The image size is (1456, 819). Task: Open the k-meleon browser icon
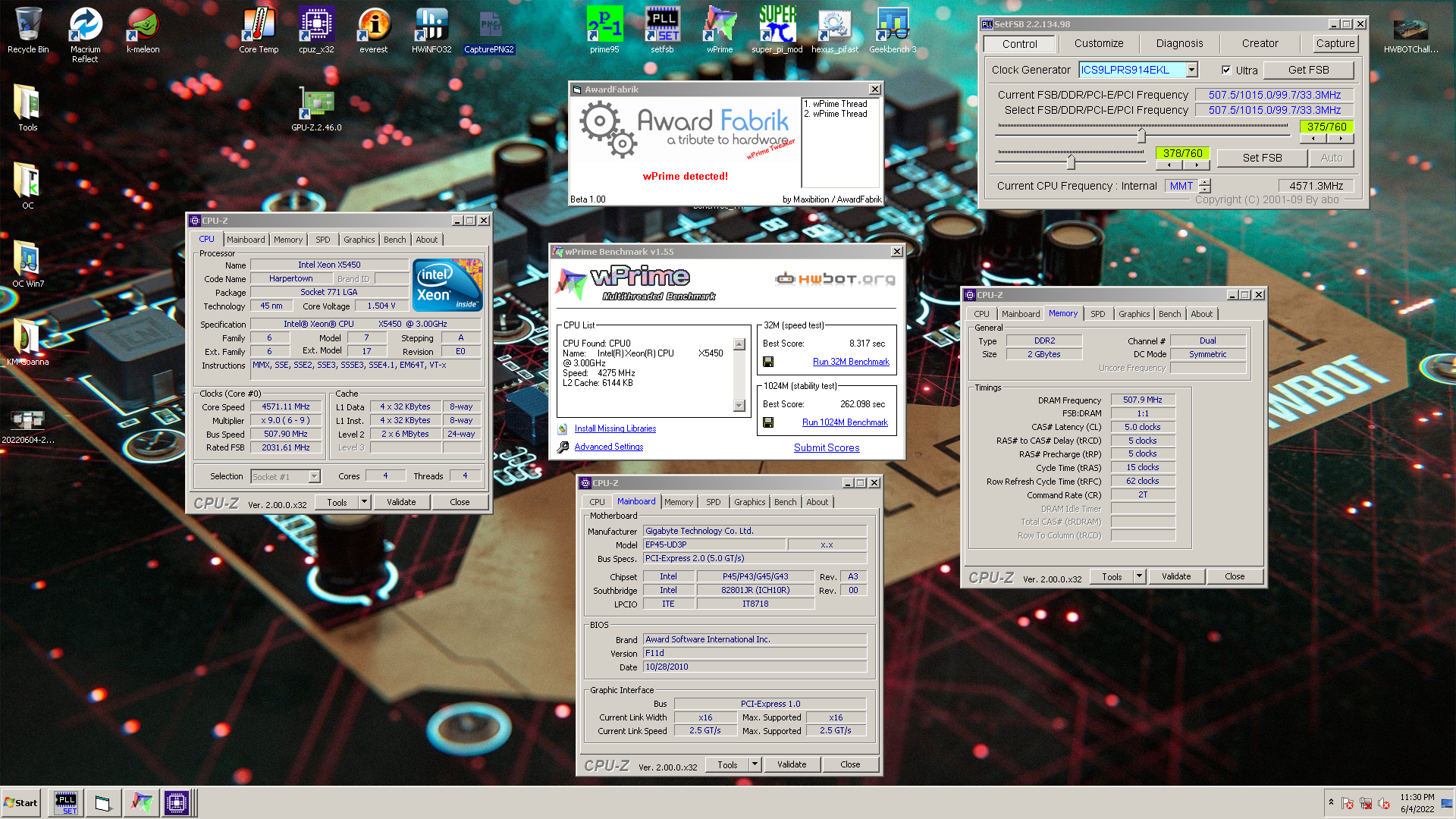(143, 31)
